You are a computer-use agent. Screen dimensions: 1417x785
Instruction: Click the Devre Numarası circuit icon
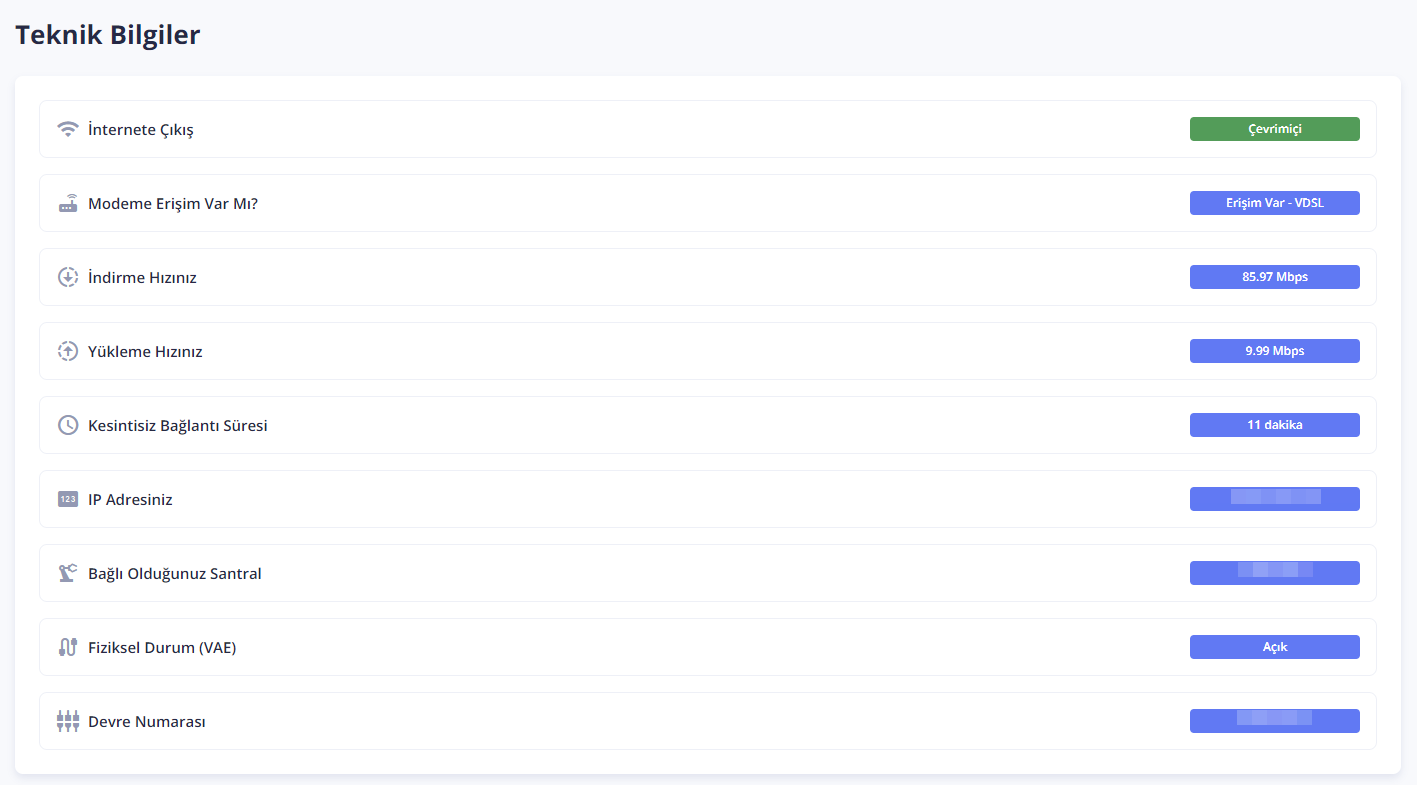pyautogui.click(x=68, y=721)
